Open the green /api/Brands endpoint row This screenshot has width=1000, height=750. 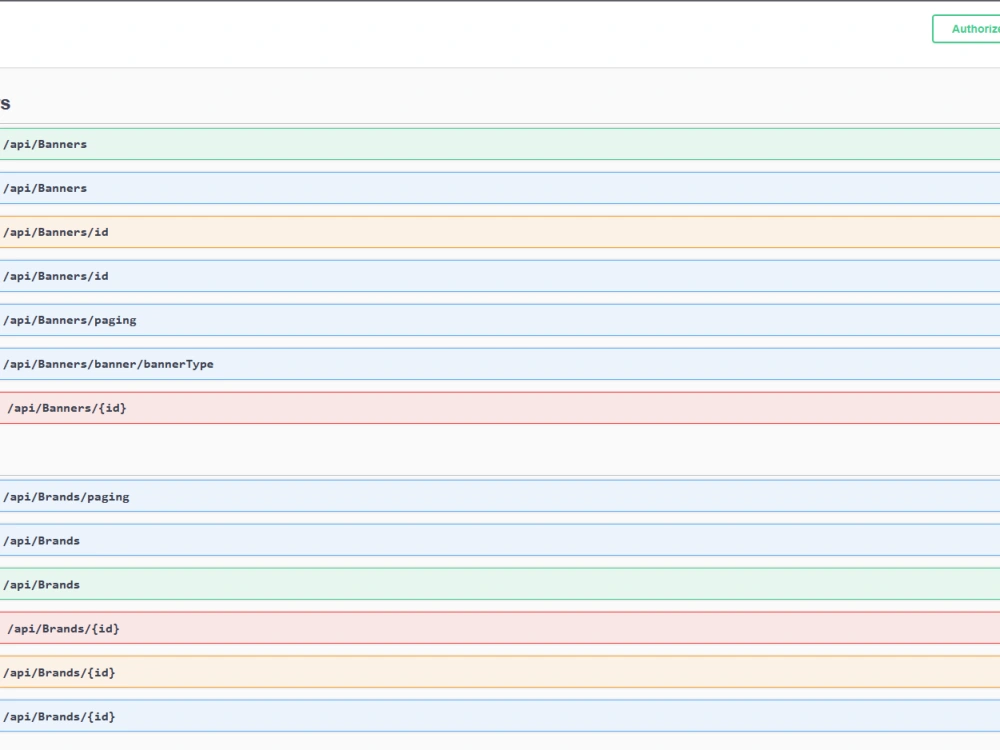500,585
